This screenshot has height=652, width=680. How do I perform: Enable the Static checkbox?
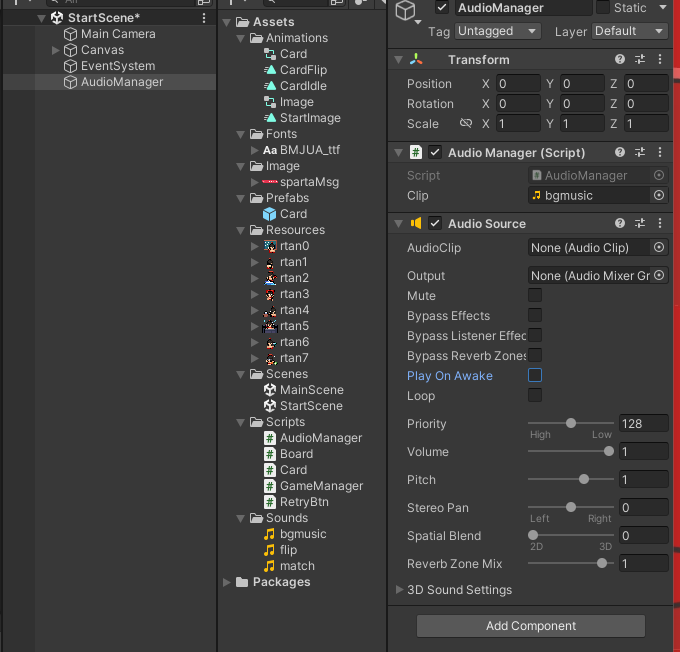click(603, 7)
